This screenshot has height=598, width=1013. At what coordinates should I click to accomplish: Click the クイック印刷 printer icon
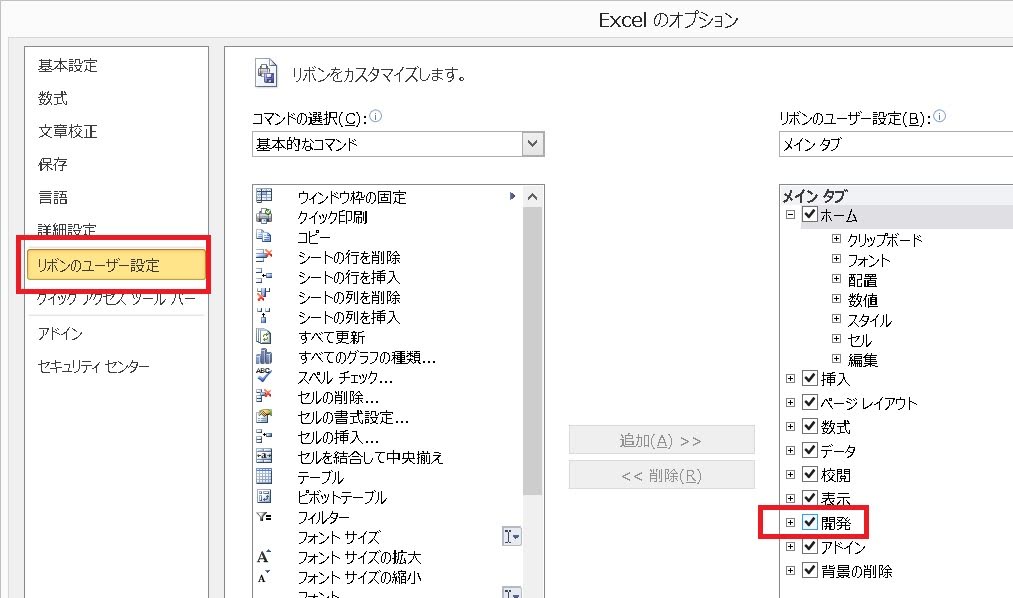point(264,216)
